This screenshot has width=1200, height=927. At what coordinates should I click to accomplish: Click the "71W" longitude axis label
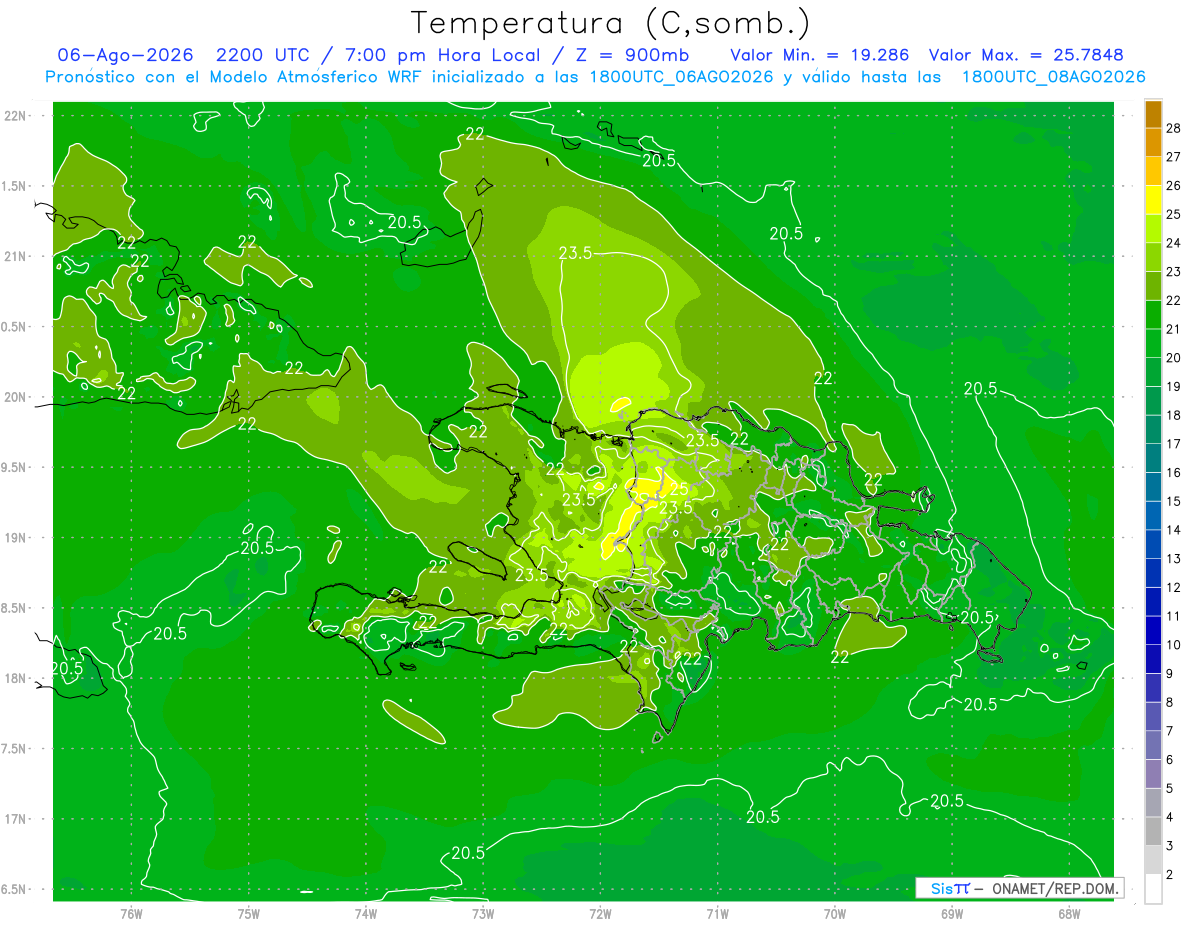tap(717, 914)
